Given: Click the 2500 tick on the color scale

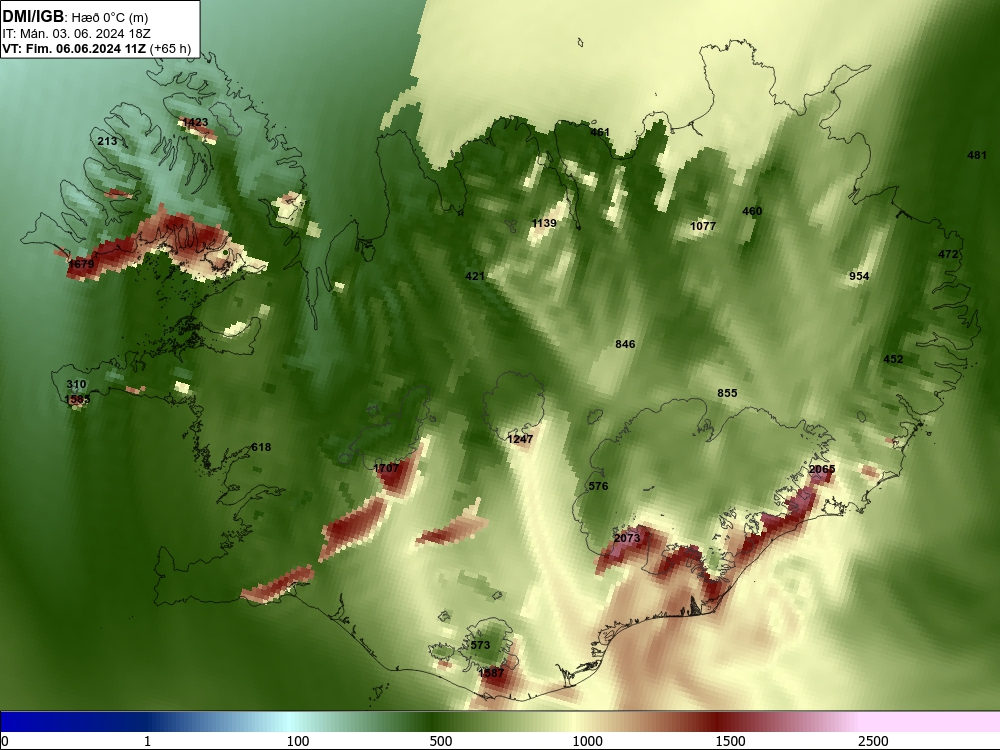Looking at the screenshot, I should [x=873, y=740].
